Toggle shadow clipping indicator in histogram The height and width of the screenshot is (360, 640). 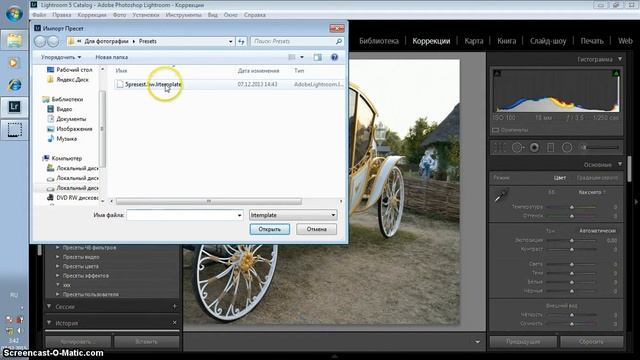pos(497,73)
